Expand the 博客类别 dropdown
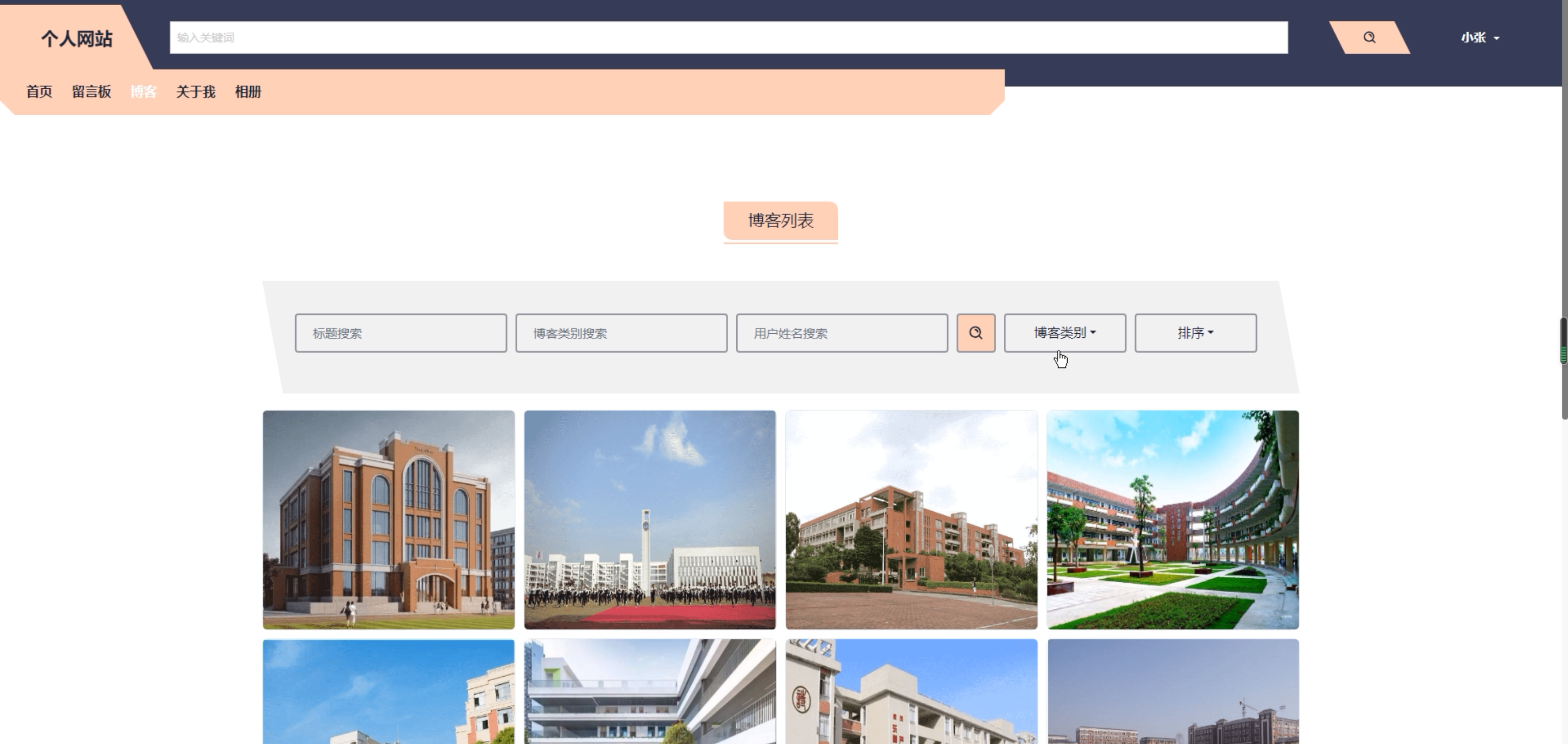 pyautogui.click(x=1064, y=333)
